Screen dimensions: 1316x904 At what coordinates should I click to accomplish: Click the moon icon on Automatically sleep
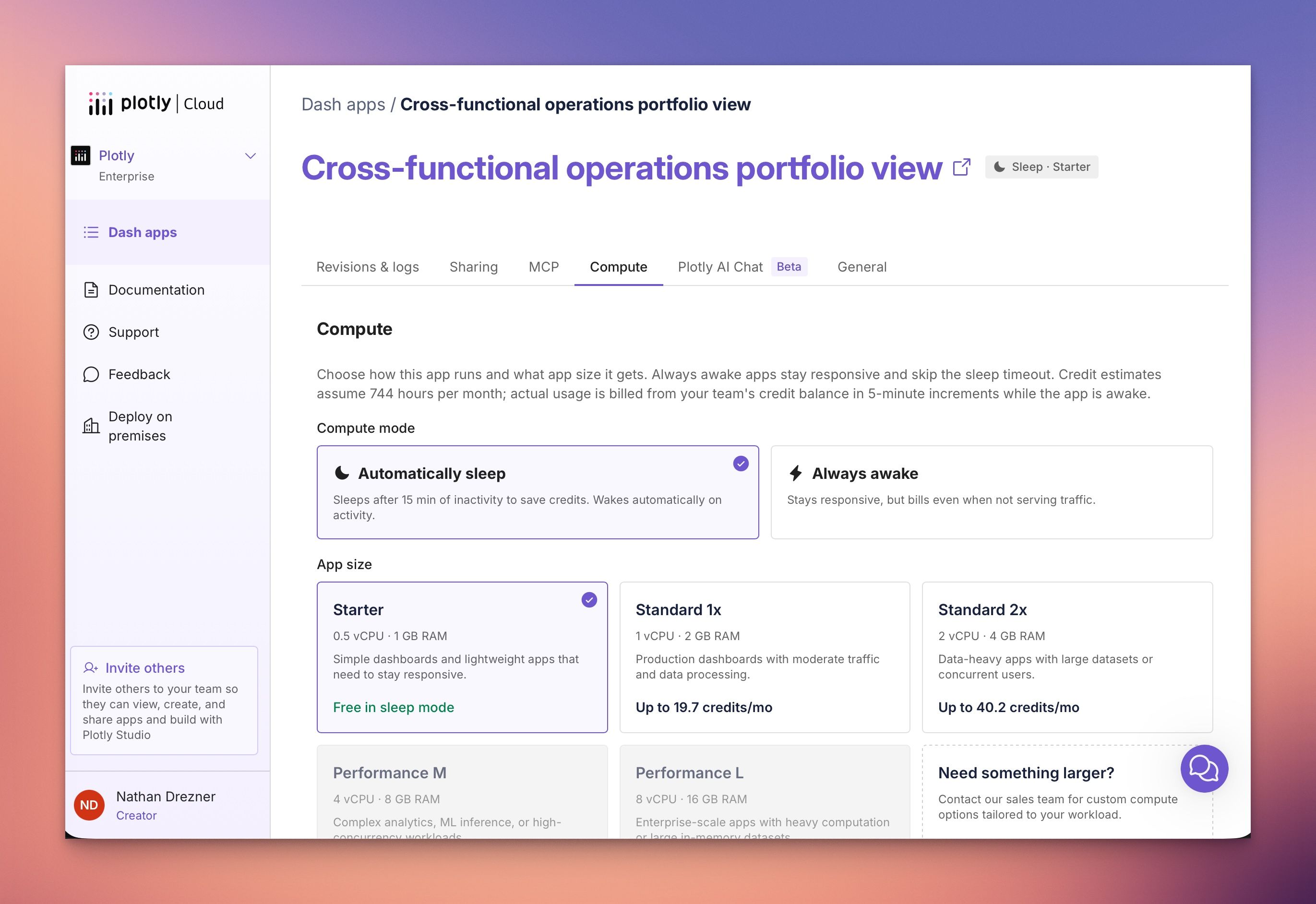342,473
